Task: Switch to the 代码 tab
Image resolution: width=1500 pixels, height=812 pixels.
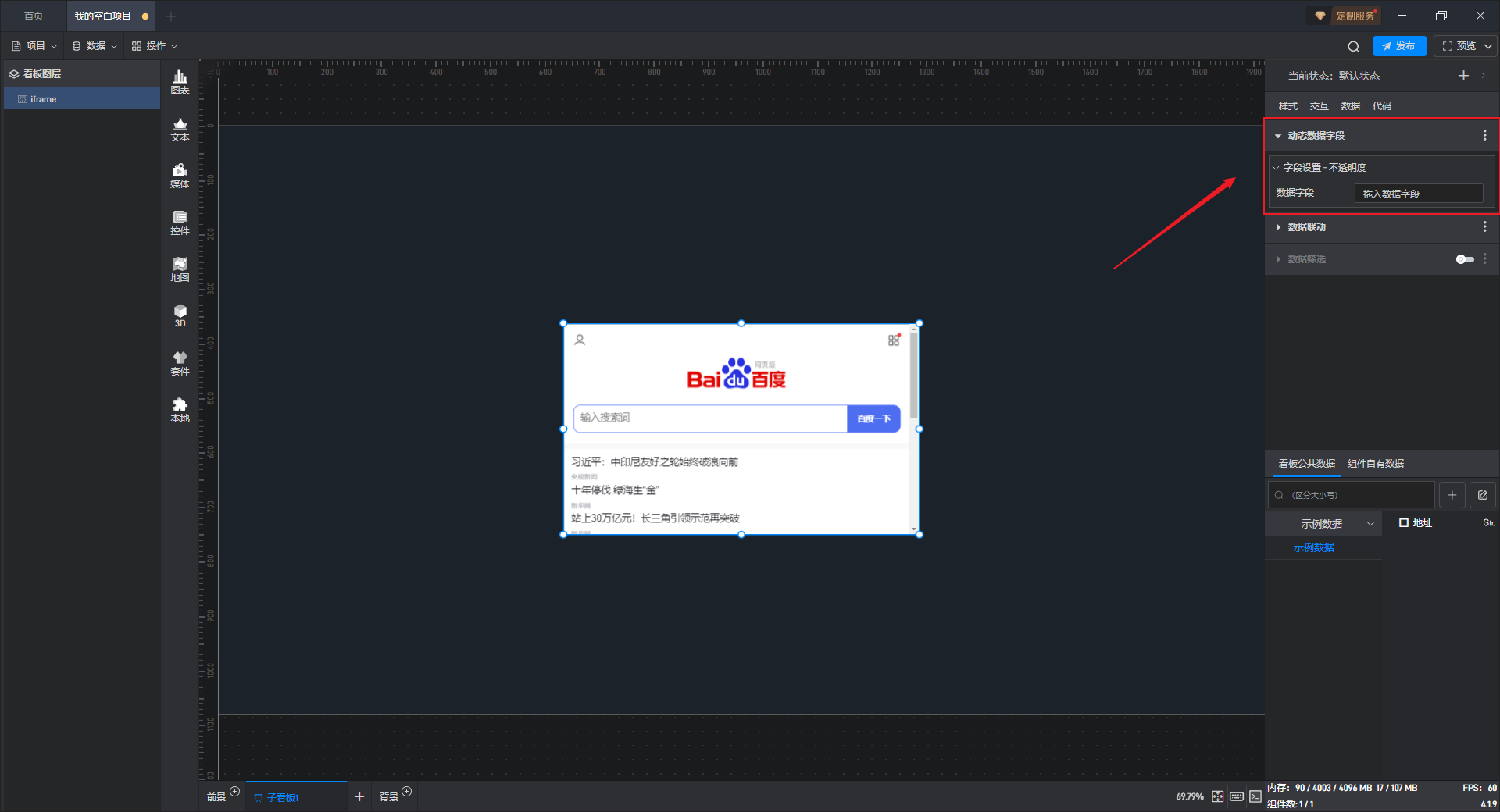Action: click(1381, 106)
